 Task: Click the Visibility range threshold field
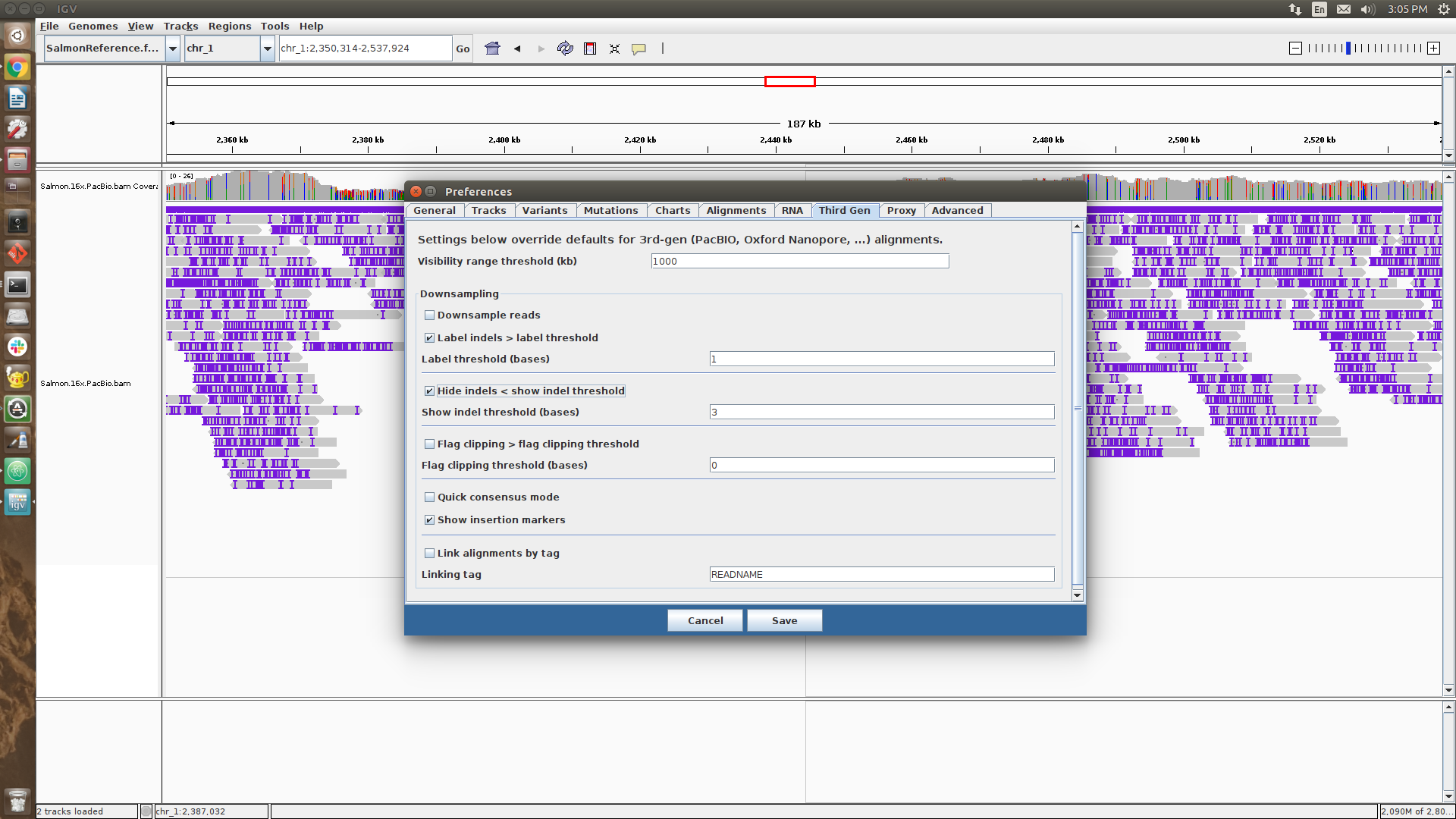coord(799,261)
